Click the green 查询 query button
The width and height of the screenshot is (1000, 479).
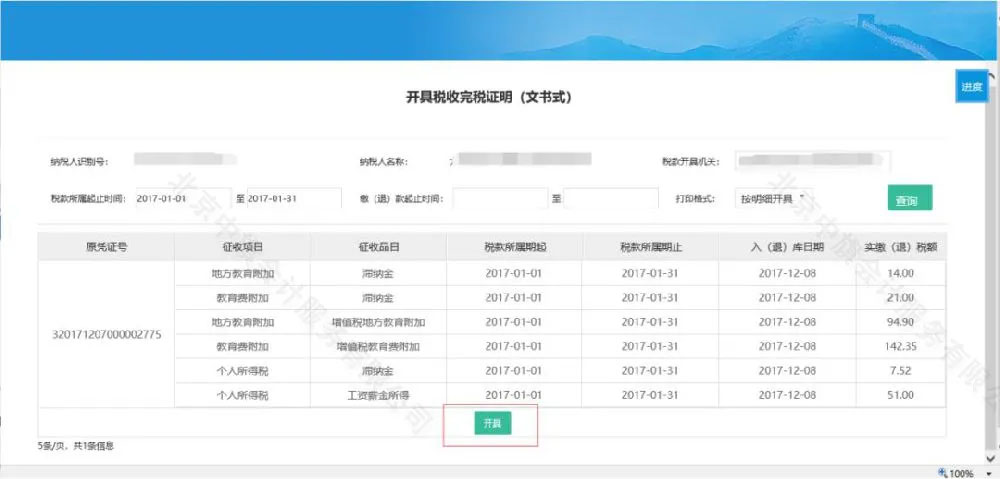point(908,198)
